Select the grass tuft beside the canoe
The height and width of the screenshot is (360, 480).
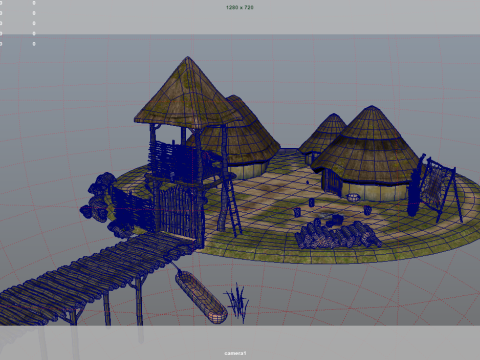[238, 302]
